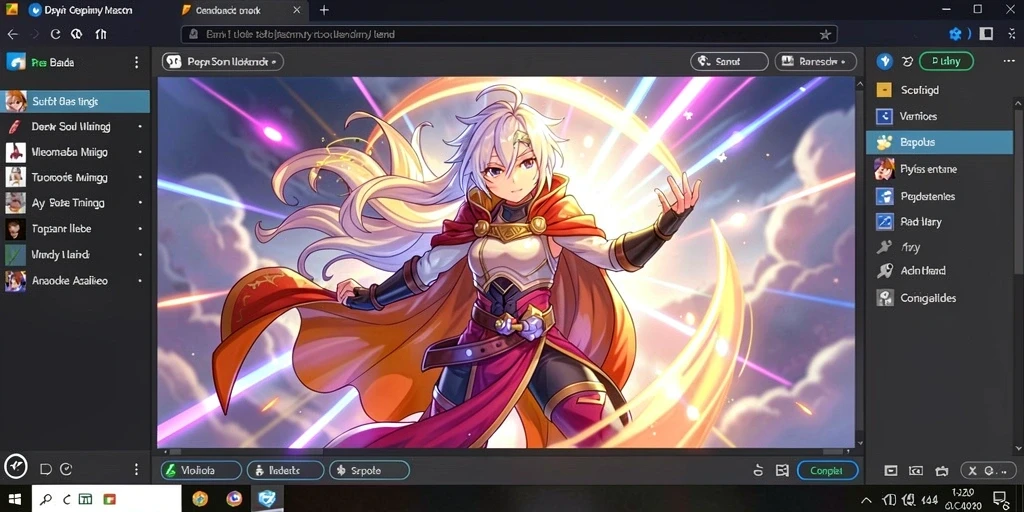This screenshot has width=1024, height=512.
Task: Click the browser reload icon
Action: coord(56,34)
